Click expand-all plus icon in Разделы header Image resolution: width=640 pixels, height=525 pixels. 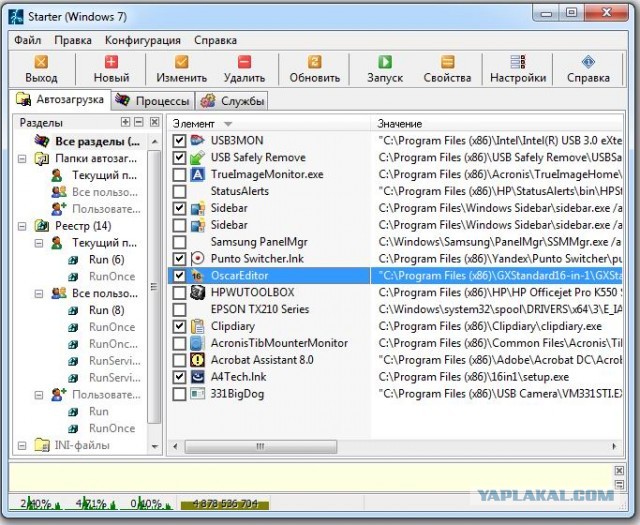(x=126, y=122)
